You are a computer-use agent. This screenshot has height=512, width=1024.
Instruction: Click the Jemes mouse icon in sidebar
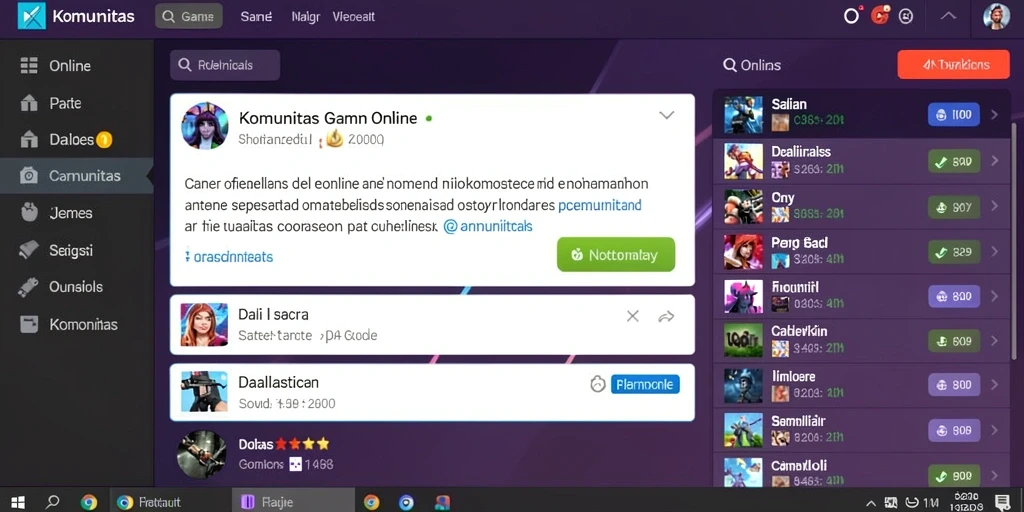click(x=29, y=213)
